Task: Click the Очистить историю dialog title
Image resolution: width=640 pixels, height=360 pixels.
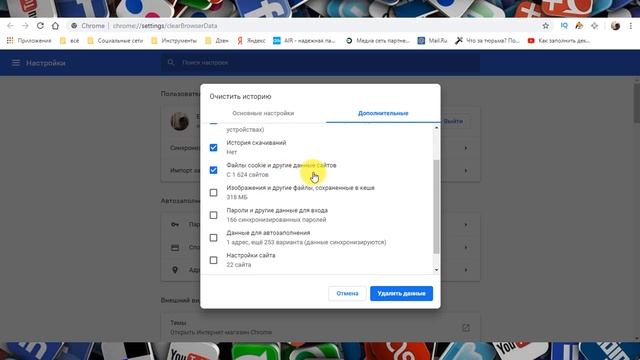Action: click(x=240, y=97)
